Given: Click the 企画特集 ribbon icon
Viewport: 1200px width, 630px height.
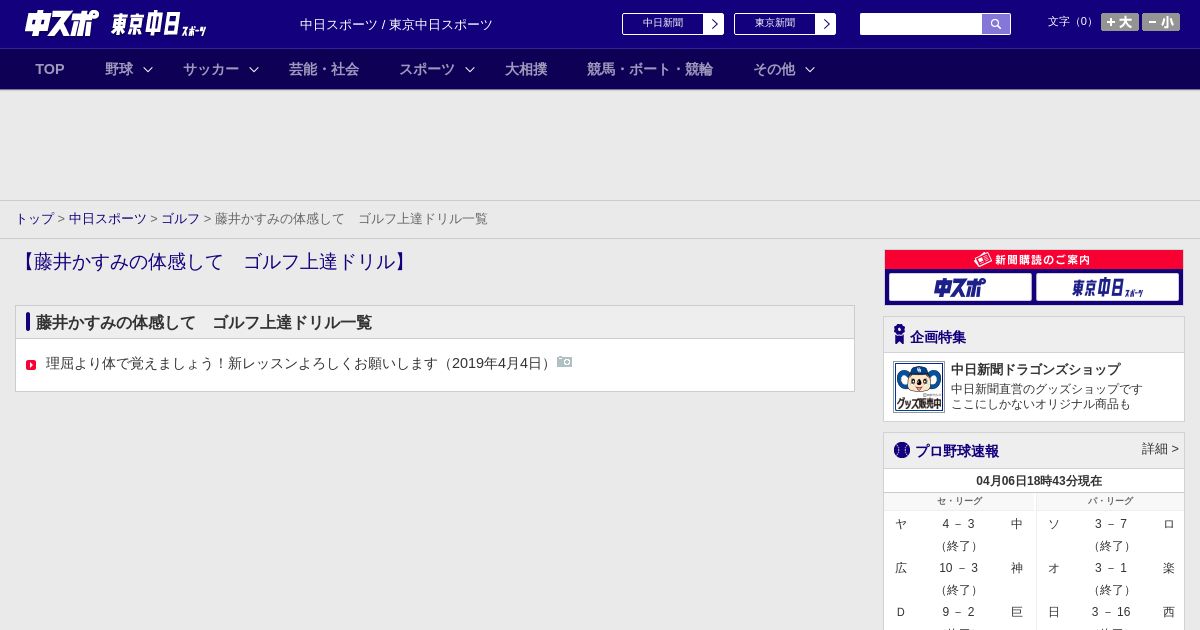Looking at the screenshot, I should pos(899,335).
